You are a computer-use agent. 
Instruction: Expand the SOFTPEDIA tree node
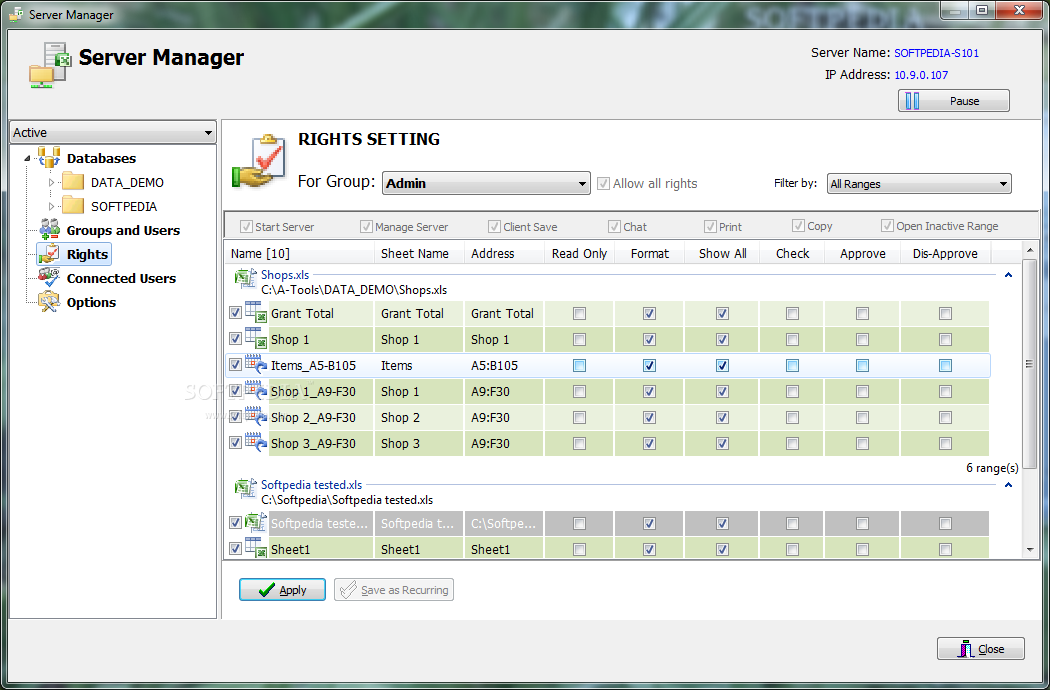[52, 206]
